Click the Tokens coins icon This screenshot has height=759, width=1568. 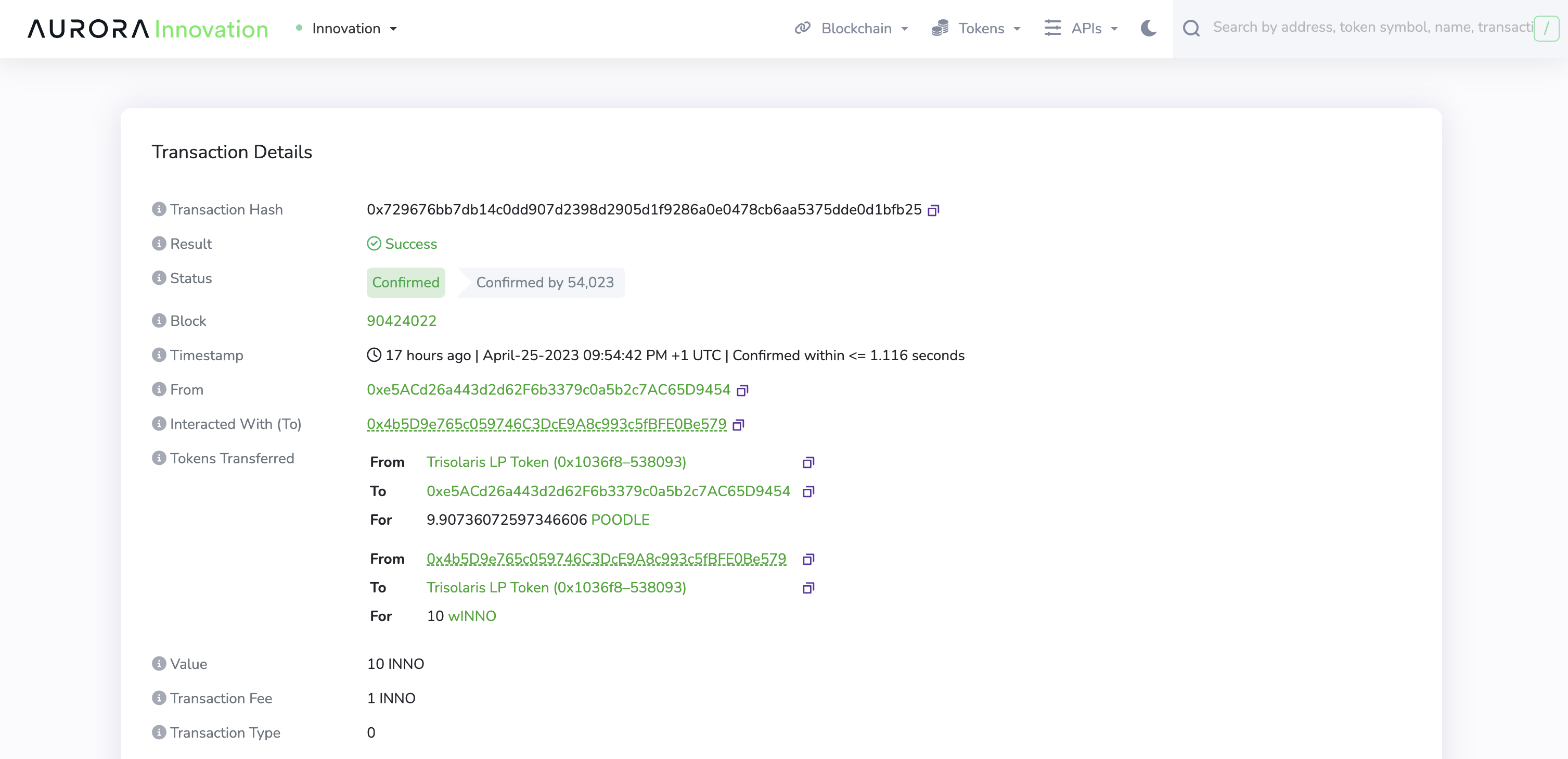940,28
